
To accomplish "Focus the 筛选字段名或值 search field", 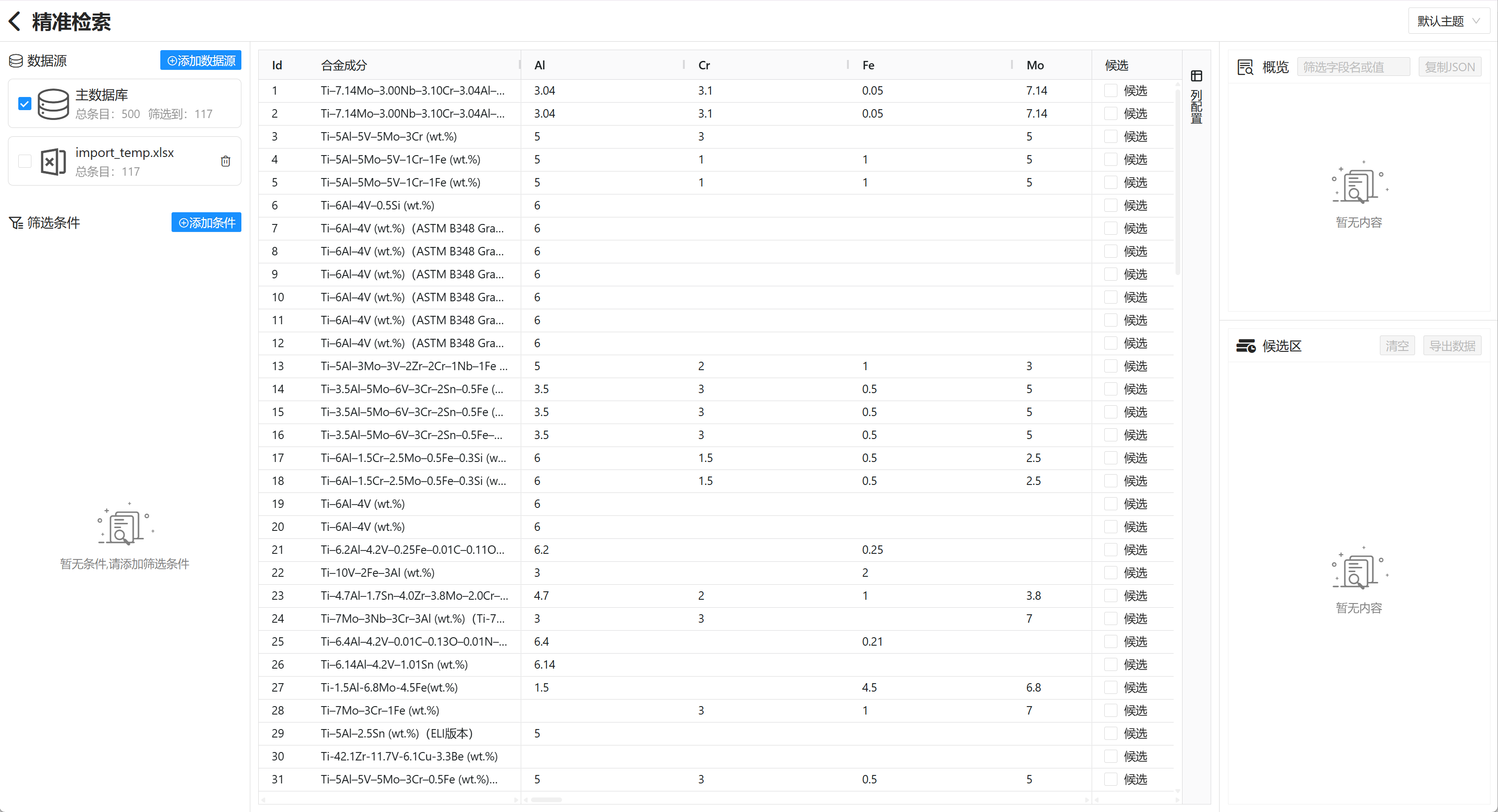I will coord(1353,67).
